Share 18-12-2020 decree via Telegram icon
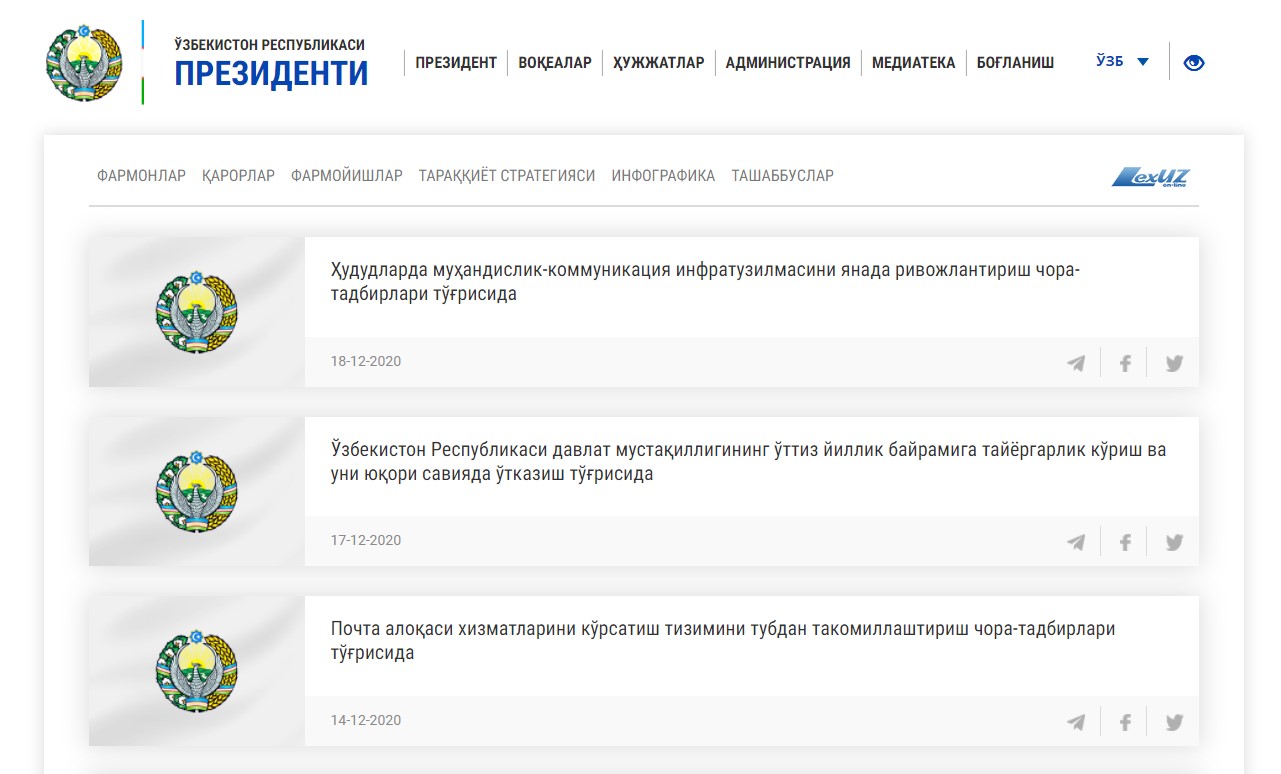The image size is (1281, 774). 1076,363
